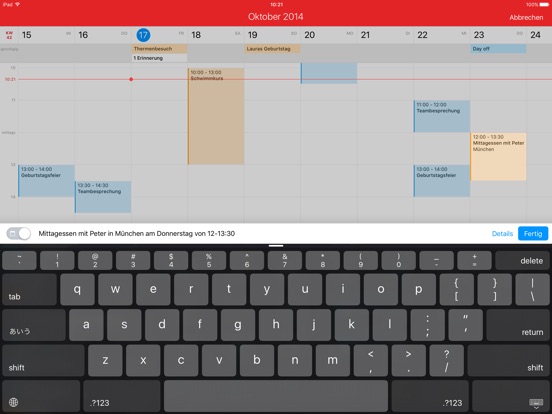Select today's date 17 in the header
The width and height of the screenshot is (552, 414).
tap(143, 35)
